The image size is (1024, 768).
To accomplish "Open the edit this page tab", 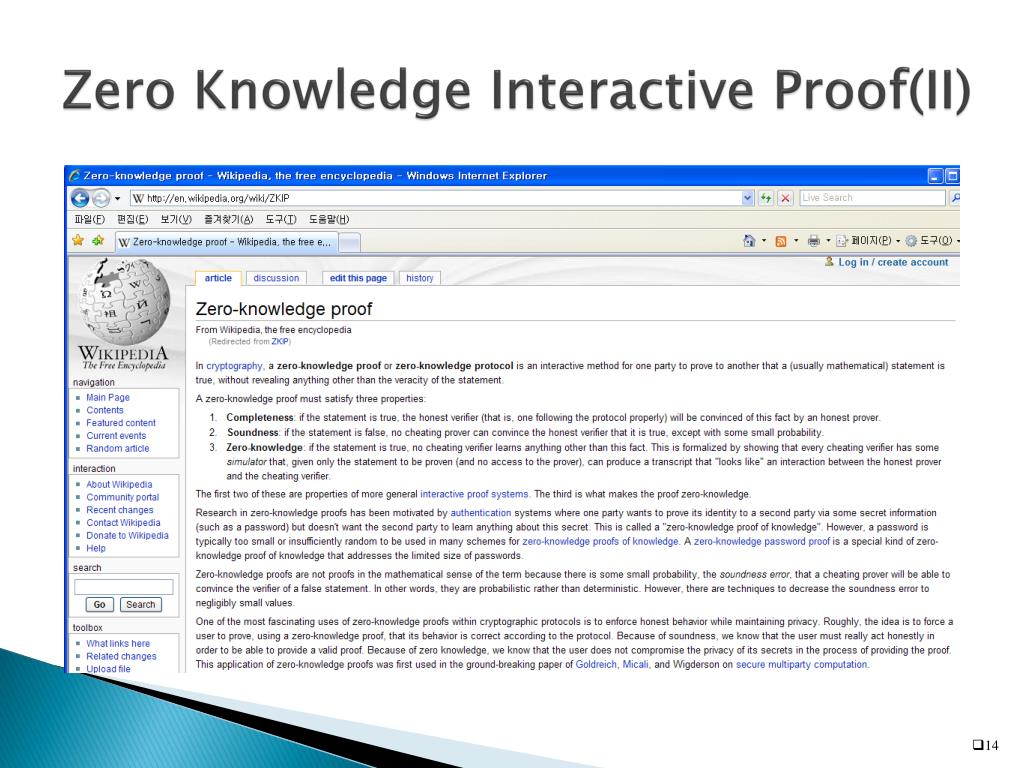I will [358, 278].
